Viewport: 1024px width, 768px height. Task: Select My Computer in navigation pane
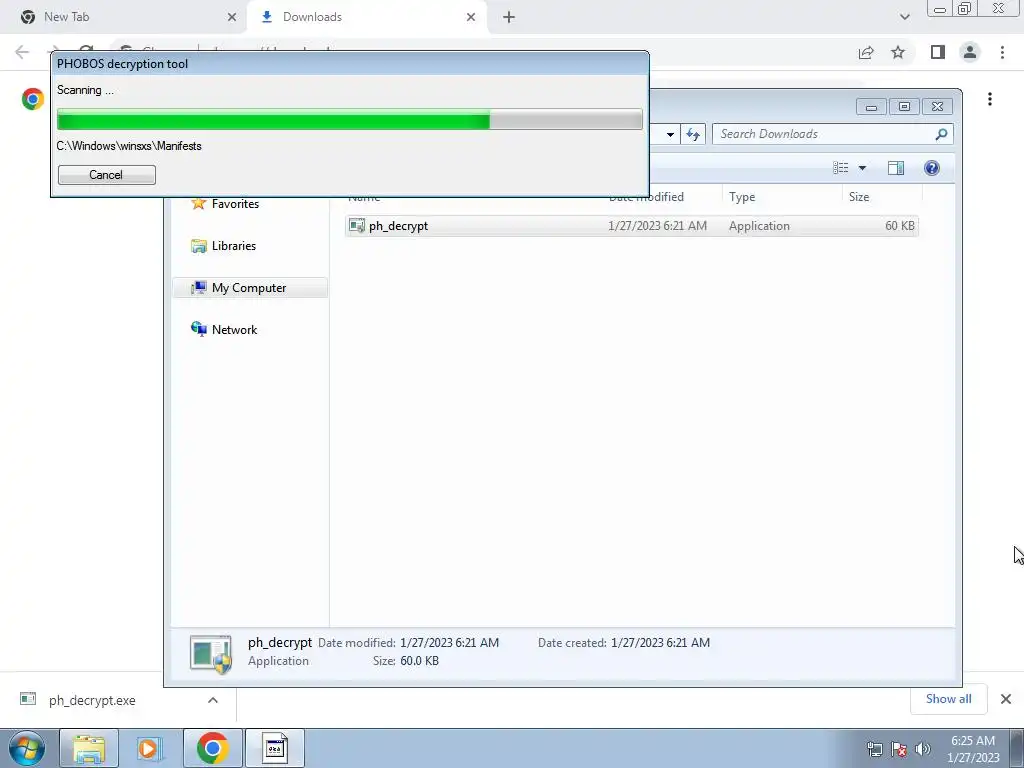point(250,288)
